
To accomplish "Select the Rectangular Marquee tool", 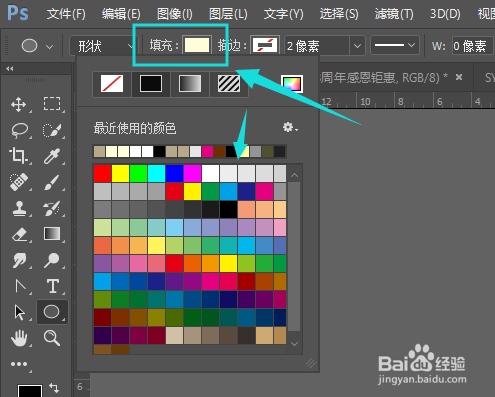I will (52, 104).
